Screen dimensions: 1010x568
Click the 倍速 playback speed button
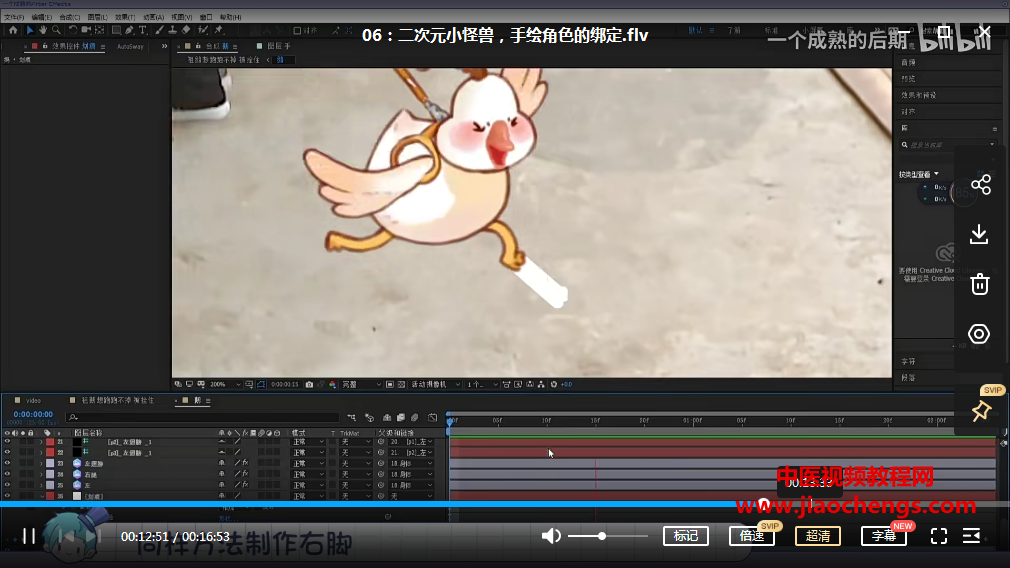coord(752,536)
